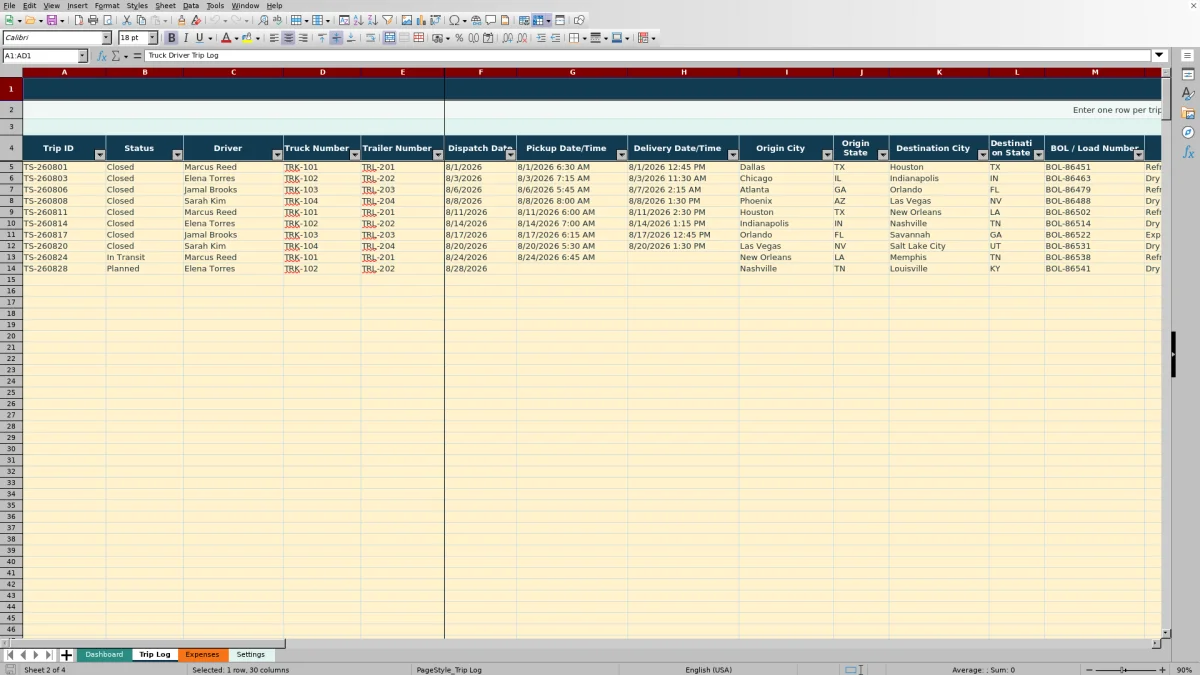Click the Font Color red A swatch
Image resolution: width=1200 pixels, height=675 pixels.
pyautogui.click(x=225, y=38)
